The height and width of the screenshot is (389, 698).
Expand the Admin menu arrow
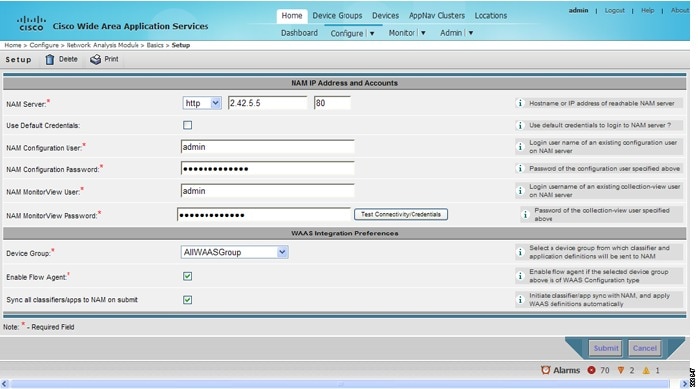click(471, 33)
